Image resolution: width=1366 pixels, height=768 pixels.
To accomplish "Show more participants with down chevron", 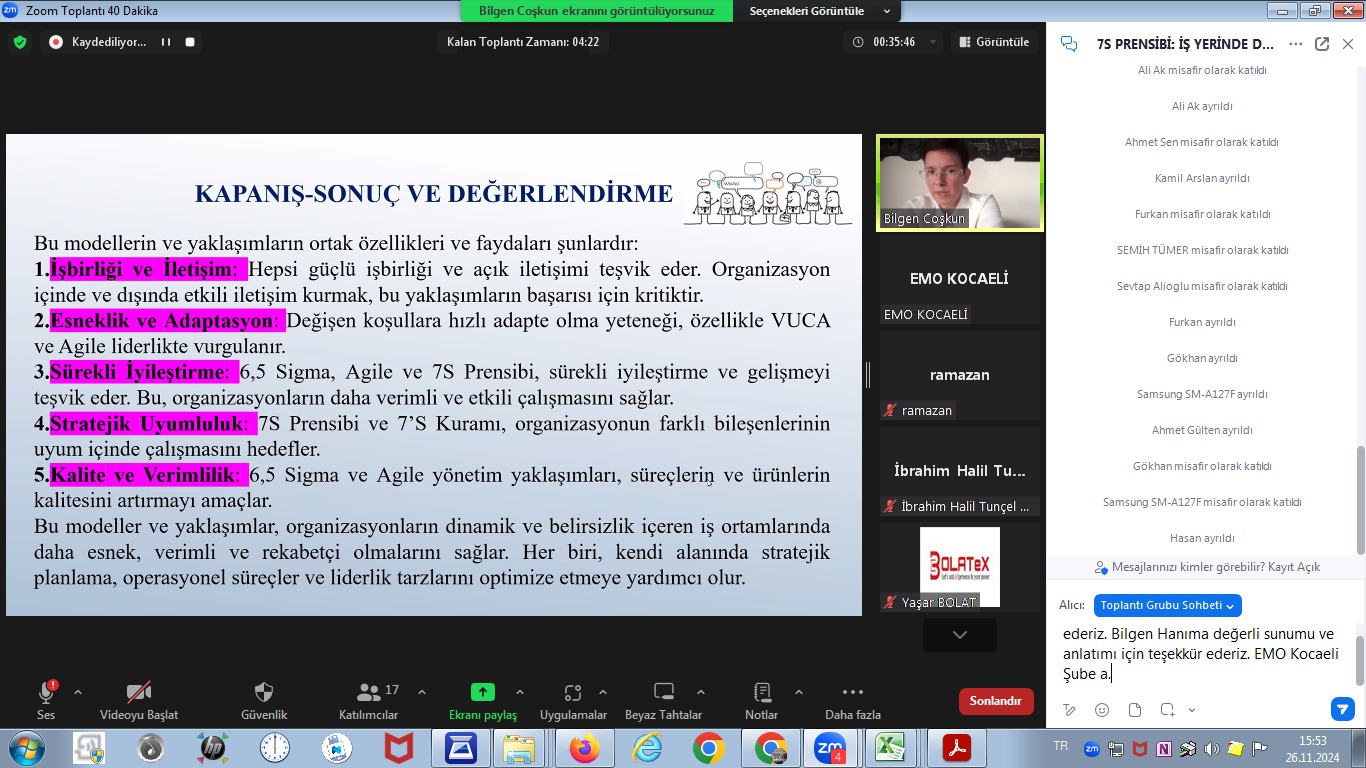I will point(960,635).
